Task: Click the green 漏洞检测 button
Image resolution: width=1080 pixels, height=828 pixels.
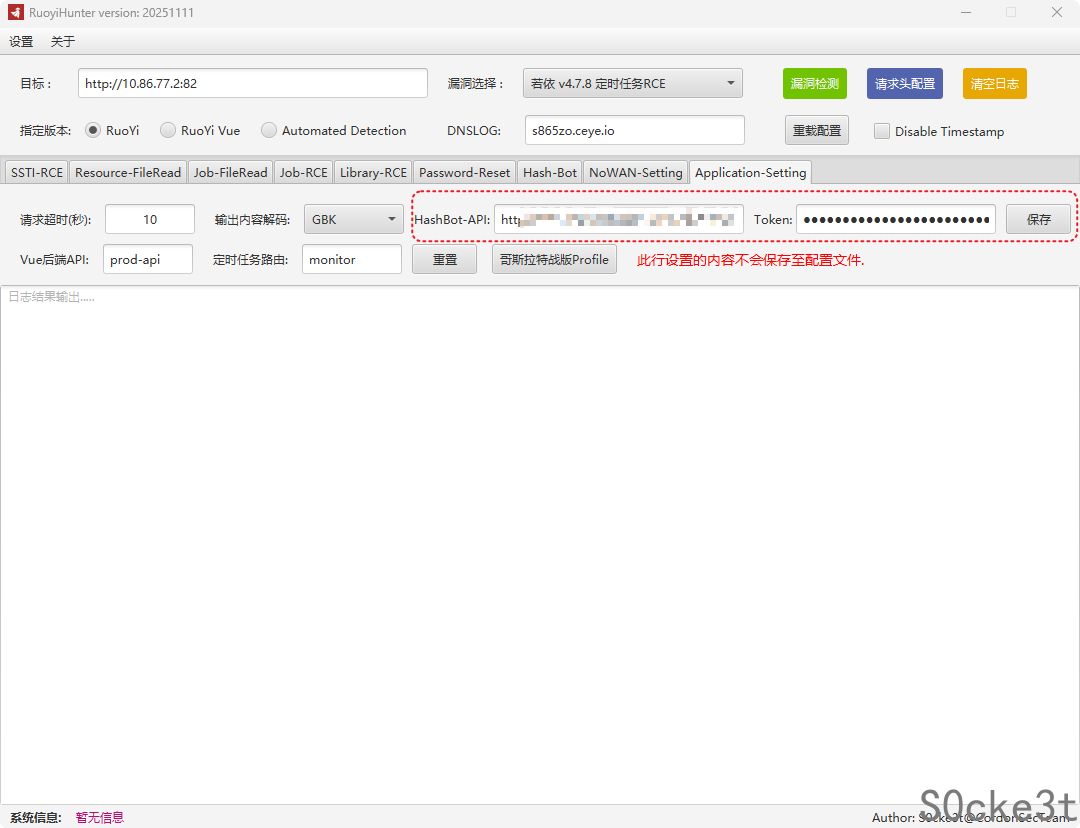Action: (815, 83)
